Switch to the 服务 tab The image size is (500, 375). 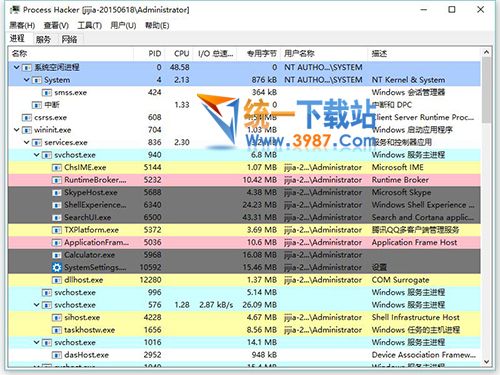point(43,40)
